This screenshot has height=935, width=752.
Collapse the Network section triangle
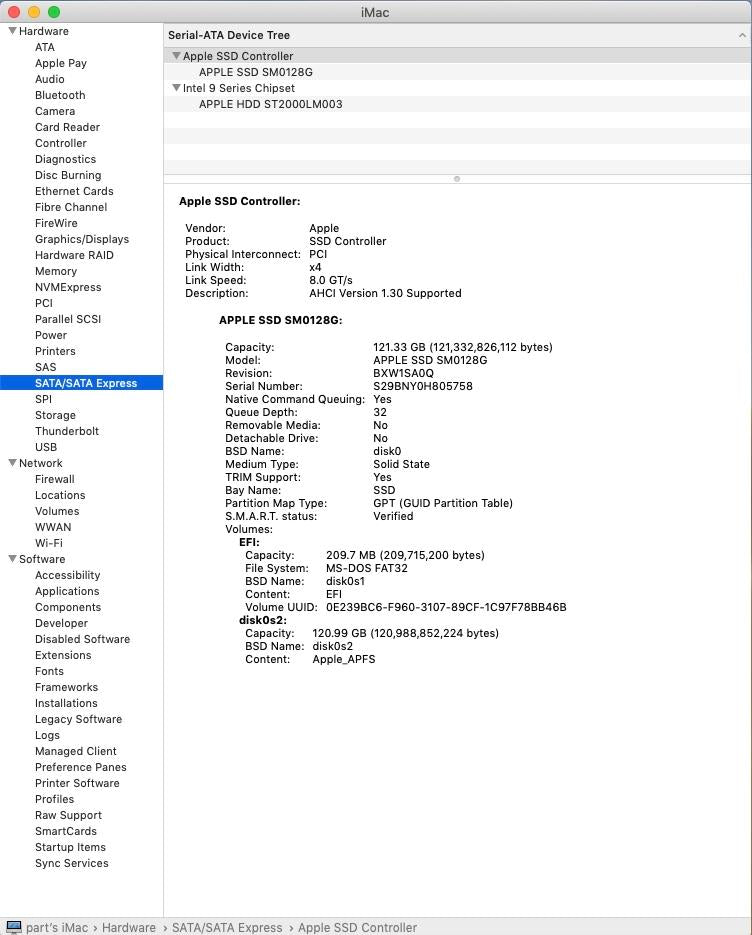tap(12, 463)
